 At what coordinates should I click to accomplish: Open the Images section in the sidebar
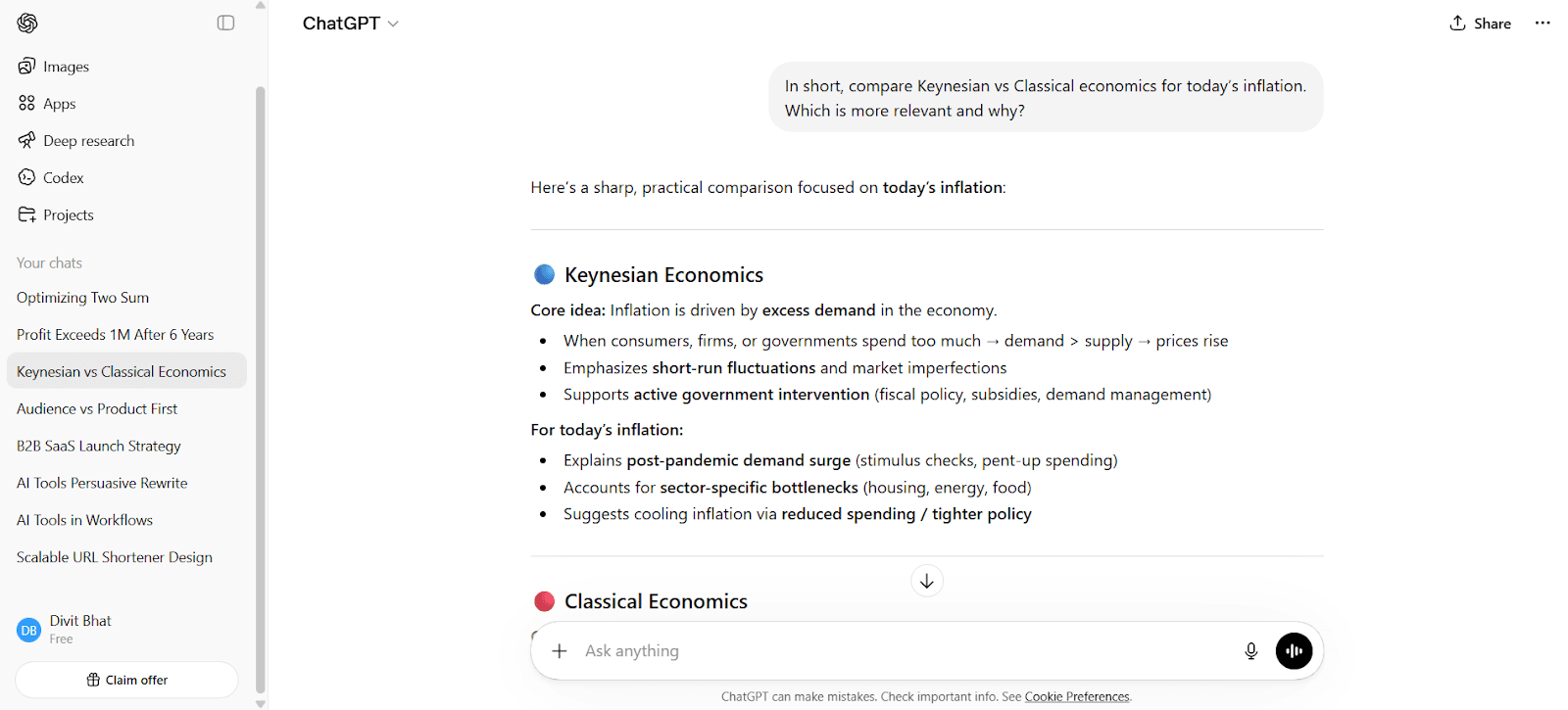(65, 66)
